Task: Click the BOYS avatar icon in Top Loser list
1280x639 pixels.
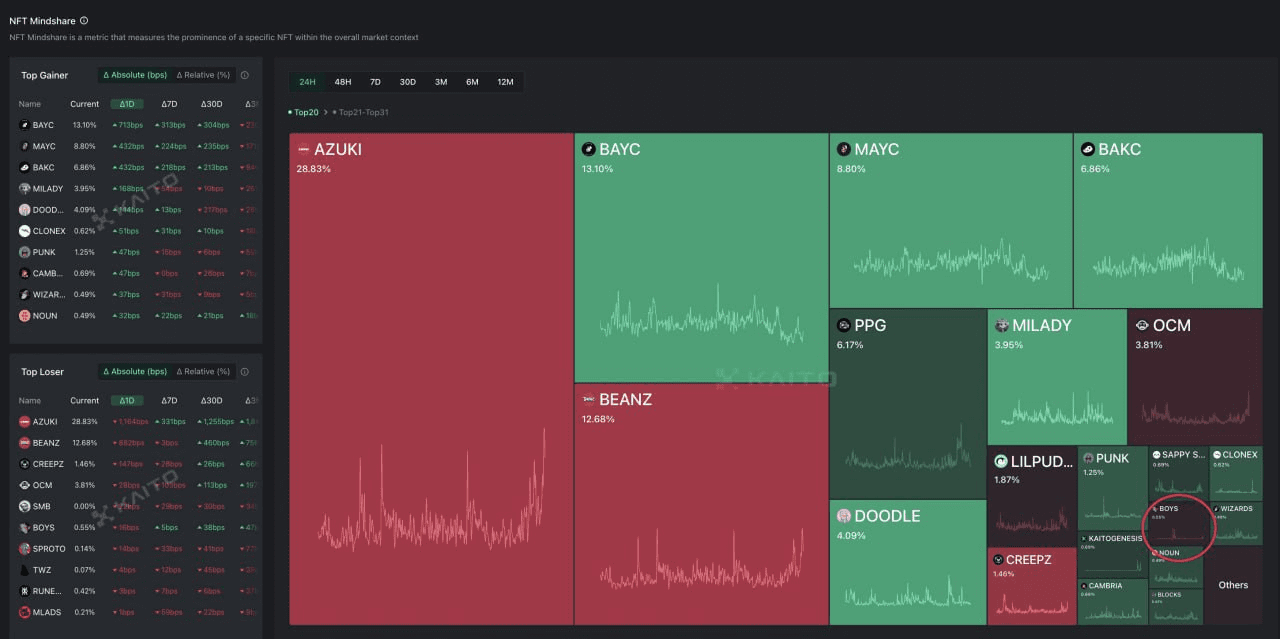Action: 24,527
